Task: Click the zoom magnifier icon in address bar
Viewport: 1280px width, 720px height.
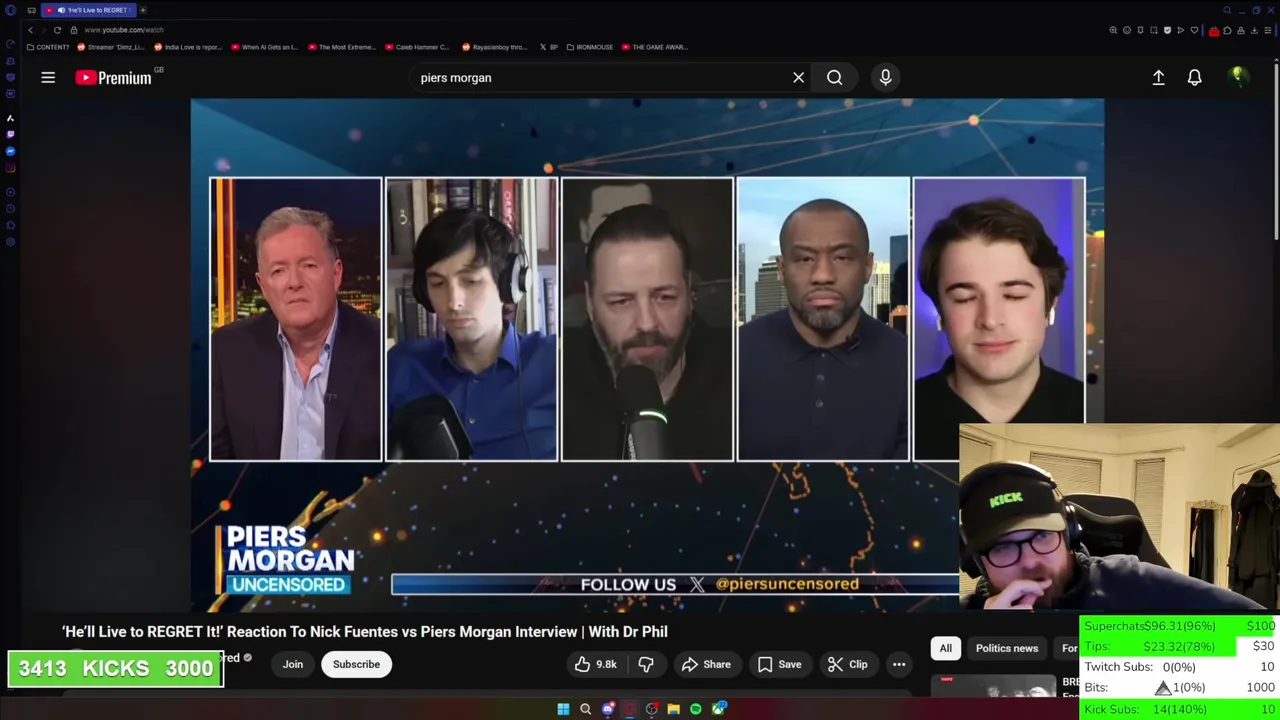Action: 1113,30
